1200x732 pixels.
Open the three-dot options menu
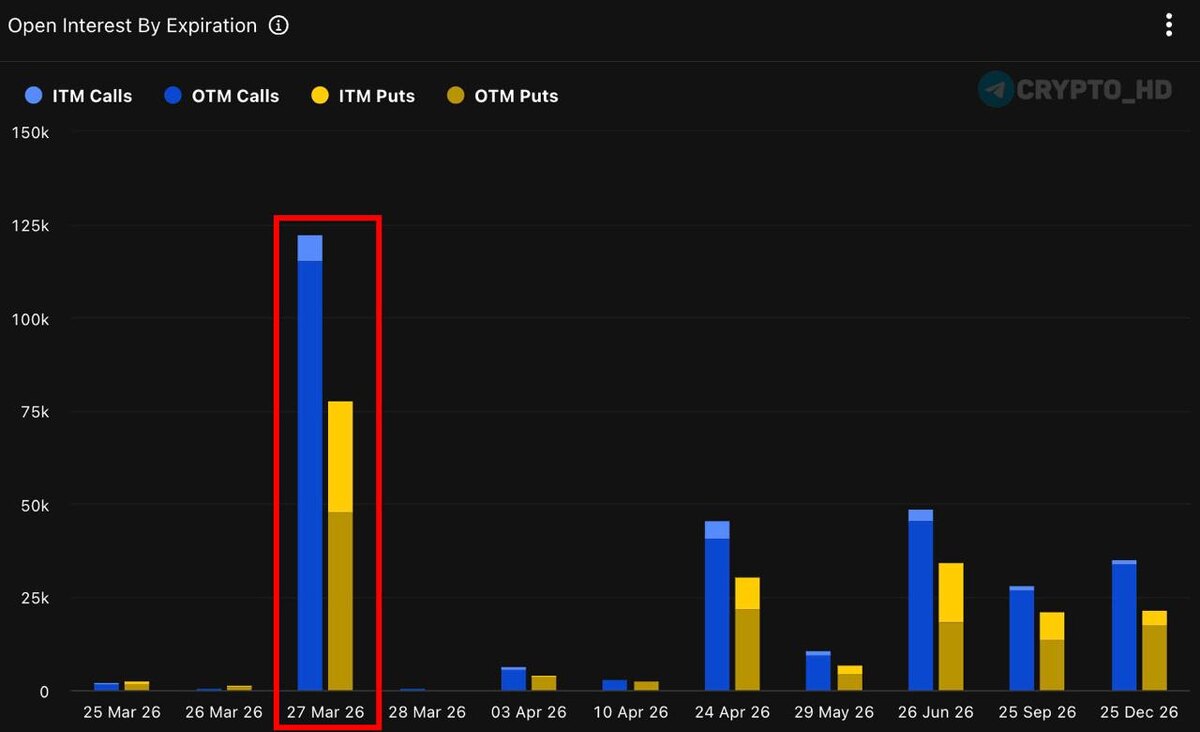[1168, 25]
